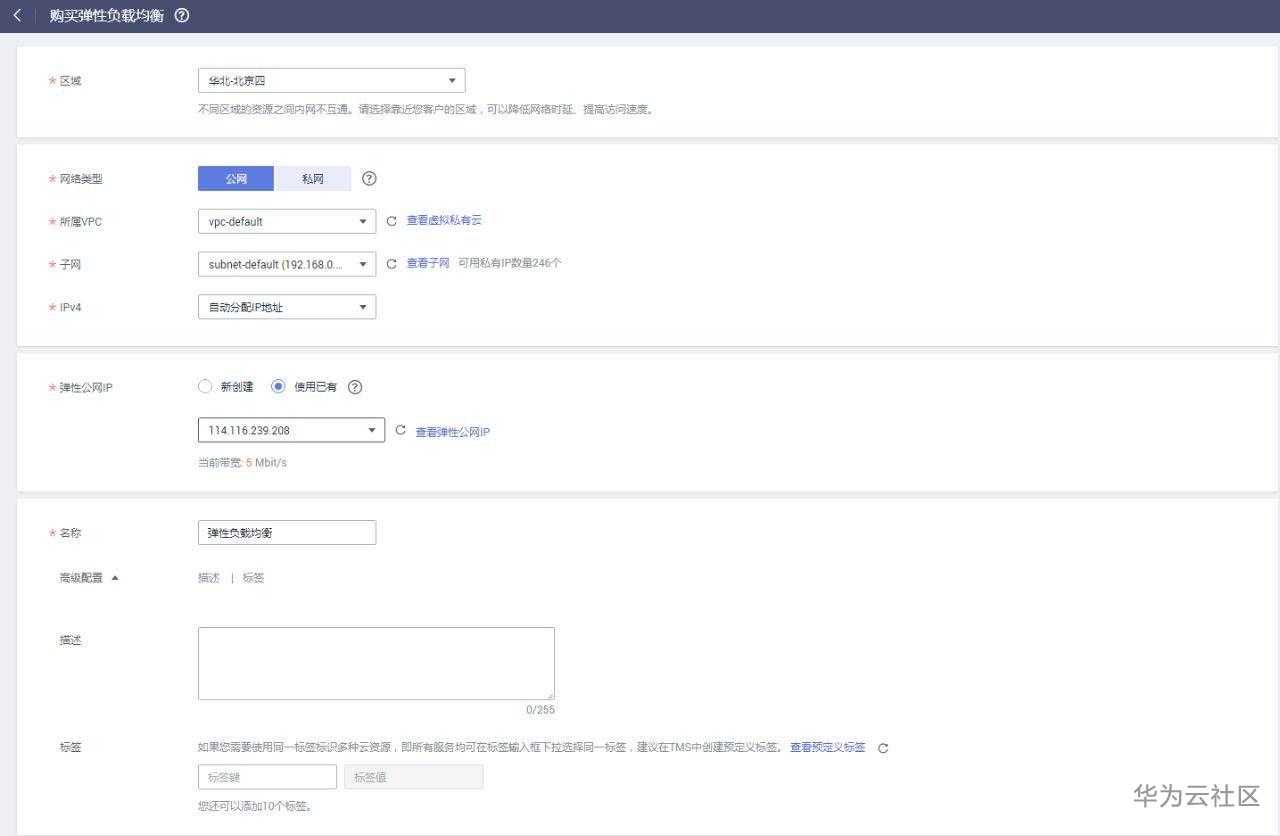This screenshot has height=836, width=1280.
Task: Refresh the subnet list
Action: pos(391,264)
